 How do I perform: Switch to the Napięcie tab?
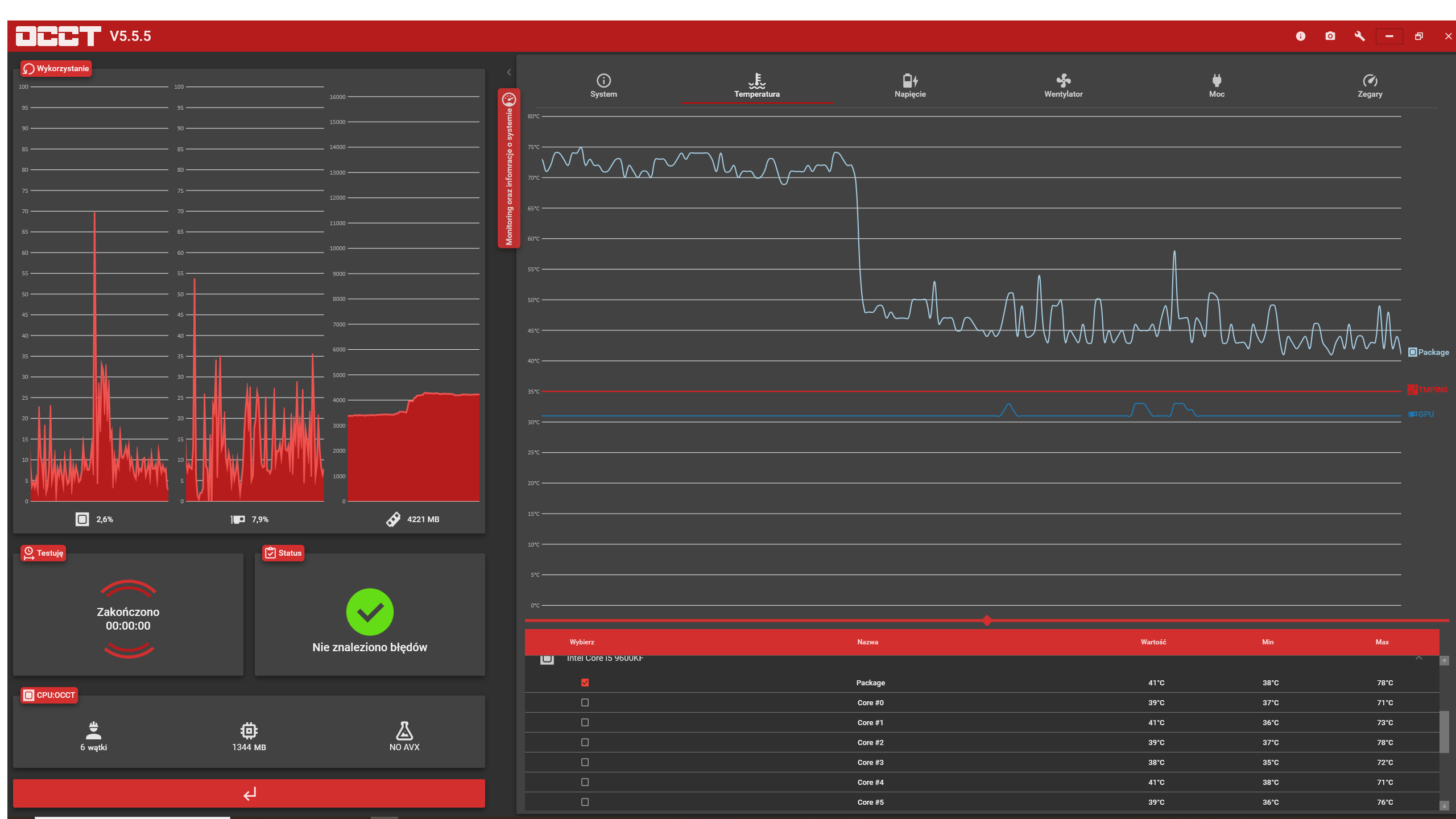click(x=909, y=86)
